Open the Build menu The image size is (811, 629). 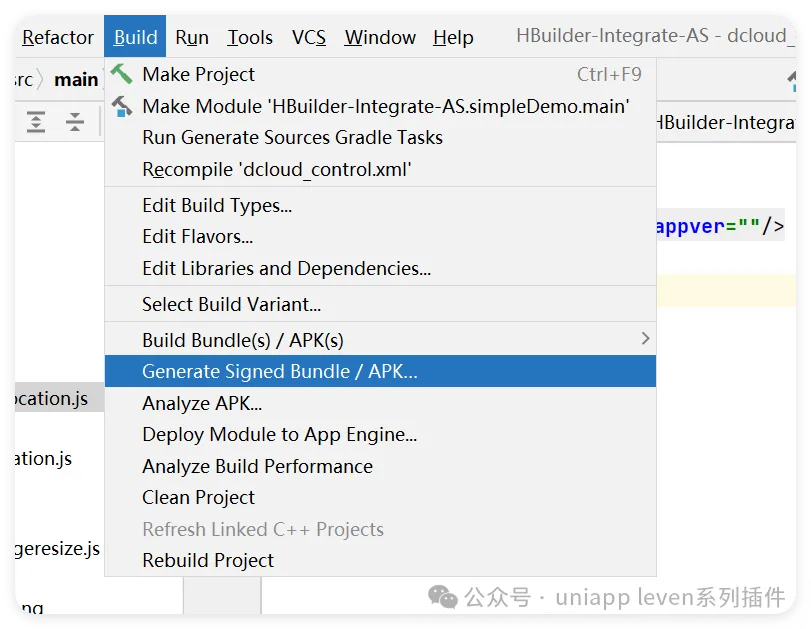135,37
